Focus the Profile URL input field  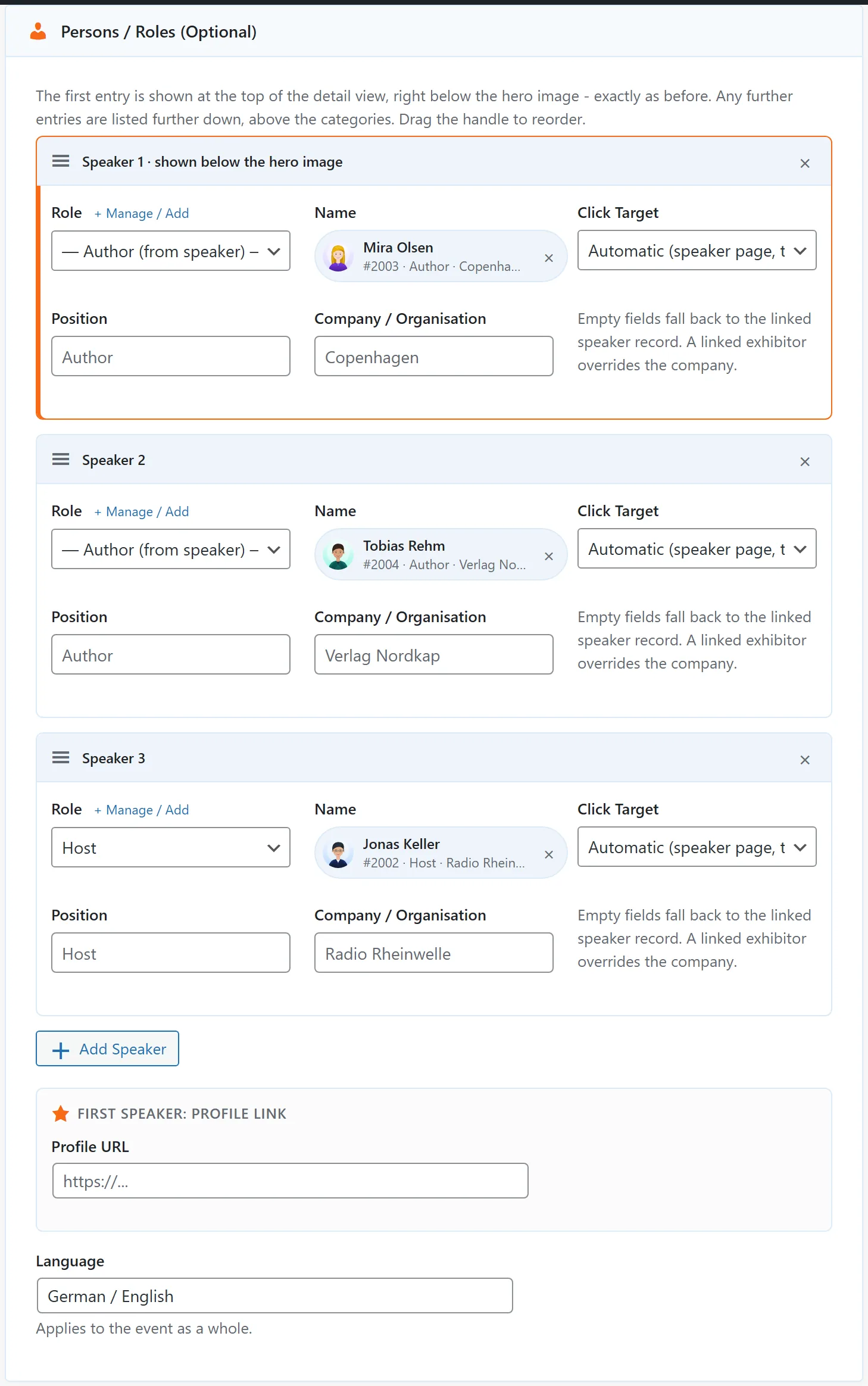coord(291,1181)
